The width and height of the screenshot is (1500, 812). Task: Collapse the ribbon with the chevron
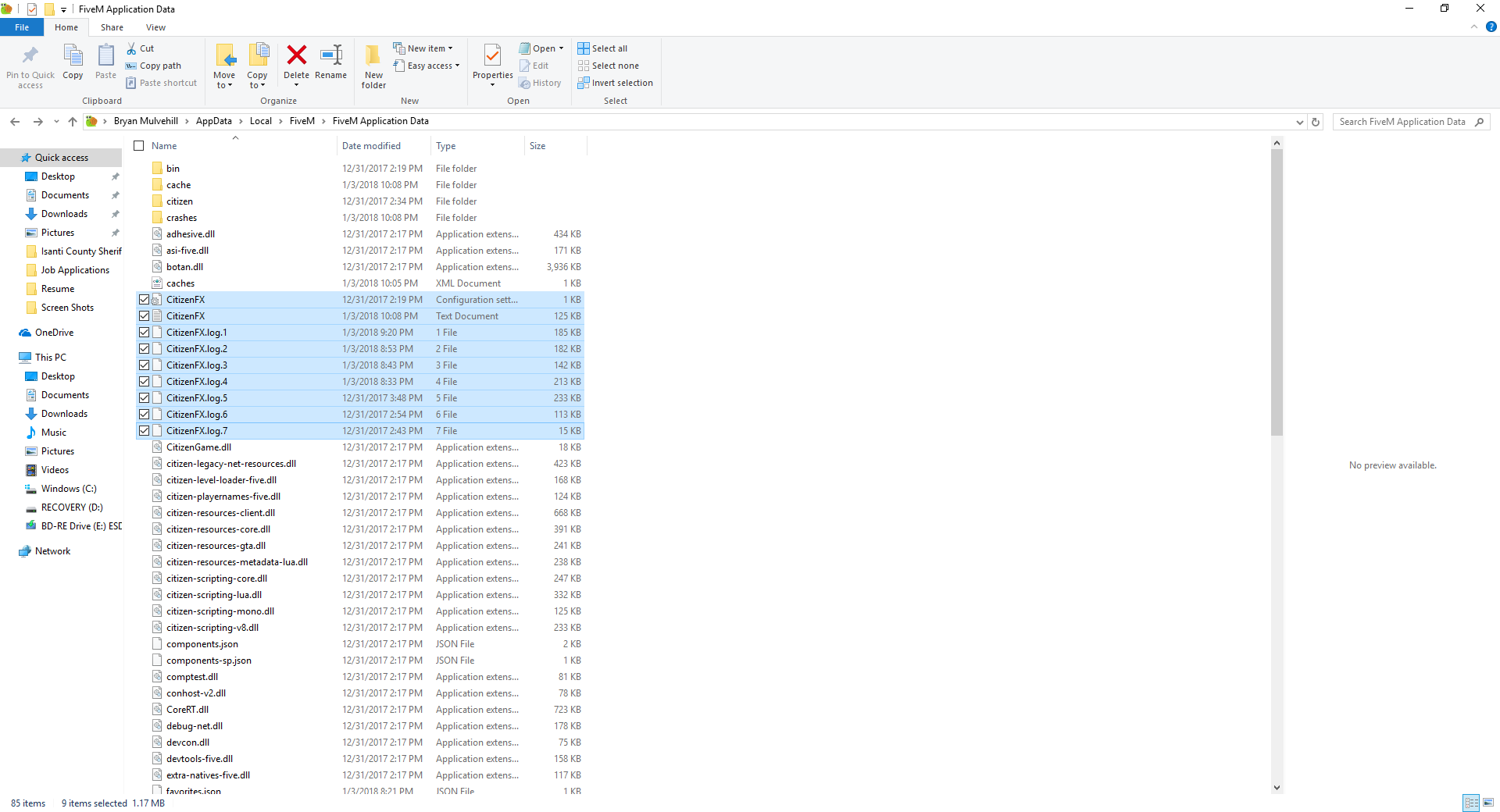[1474, 27]
